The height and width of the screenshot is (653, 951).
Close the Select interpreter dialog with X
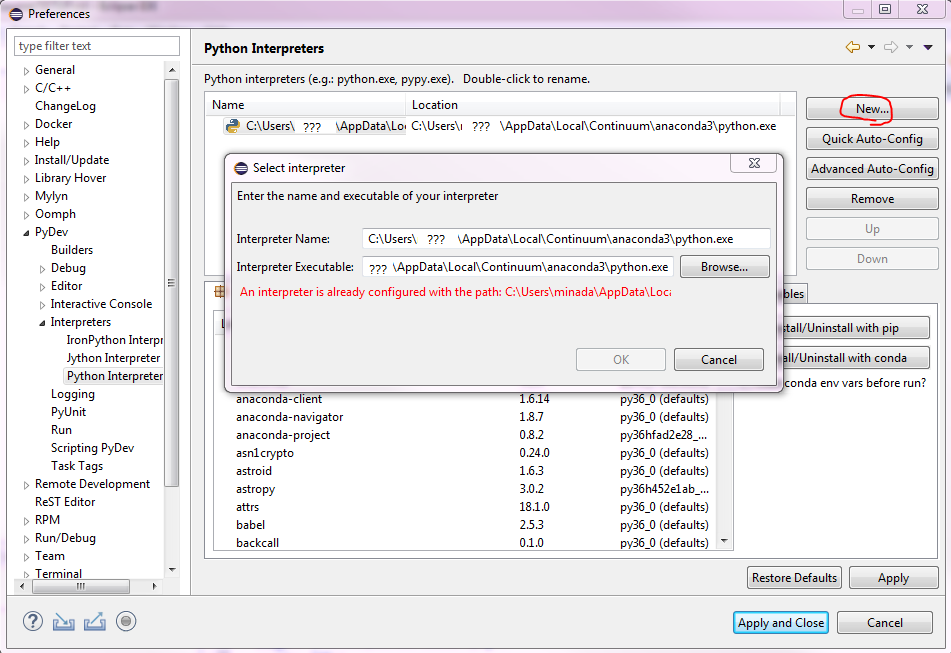point(753,165)
